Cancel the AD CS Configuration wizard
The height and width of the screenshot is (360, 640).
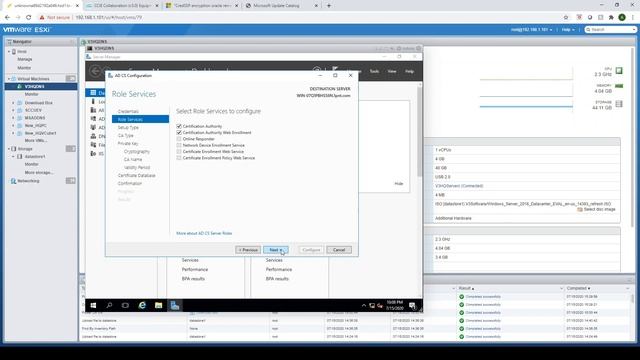pos(339,250)
